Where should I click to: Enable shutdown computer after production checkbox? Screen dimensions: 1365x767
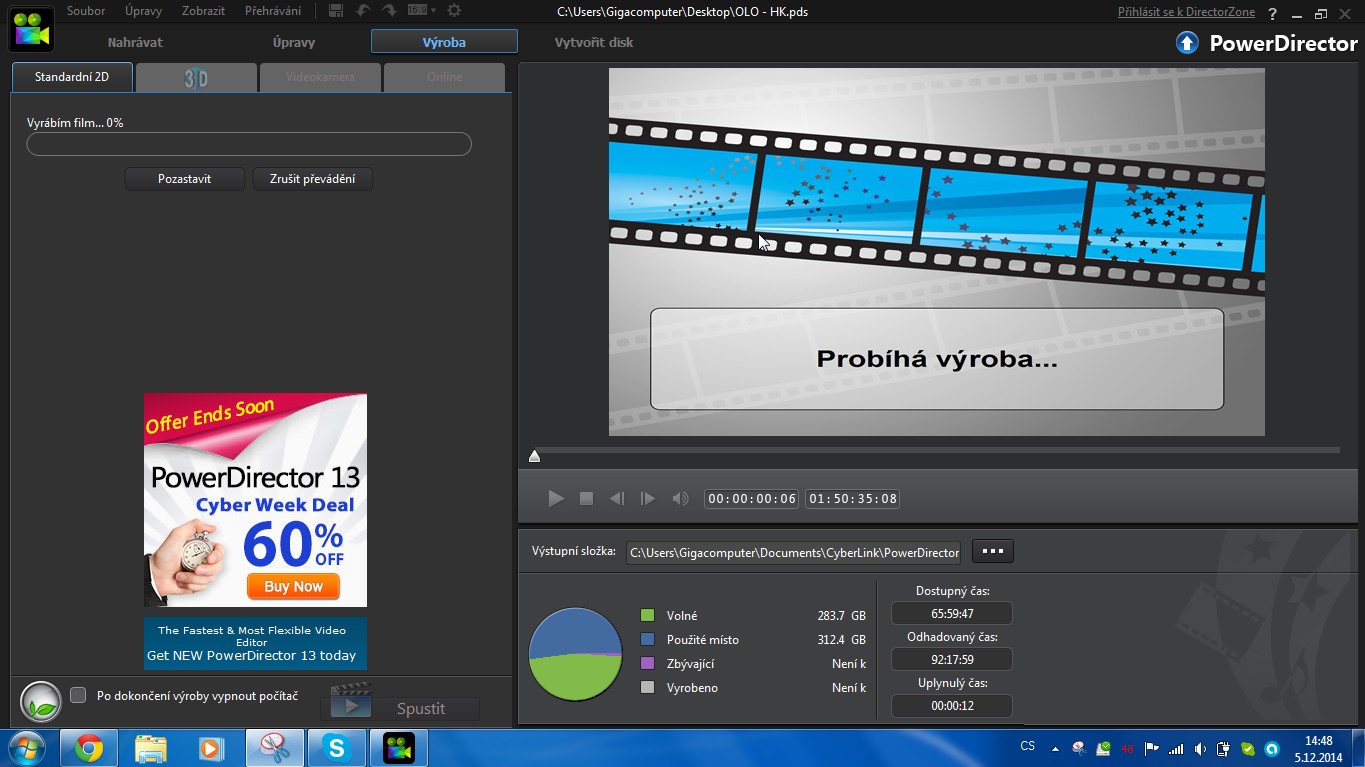point(78,695)
